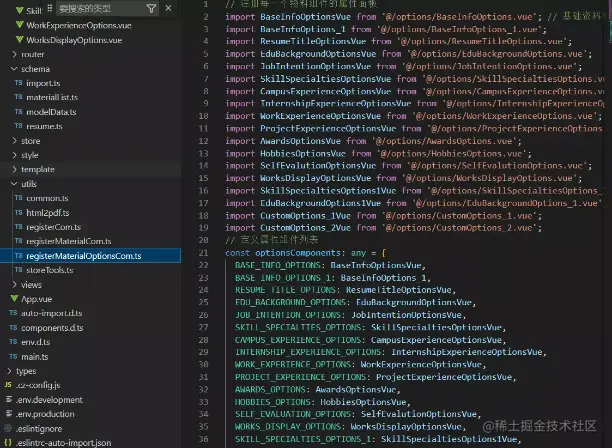Click line number 21 in the gutter
The width and height of the screenshot is (612, 448).
tap(203, 253)
